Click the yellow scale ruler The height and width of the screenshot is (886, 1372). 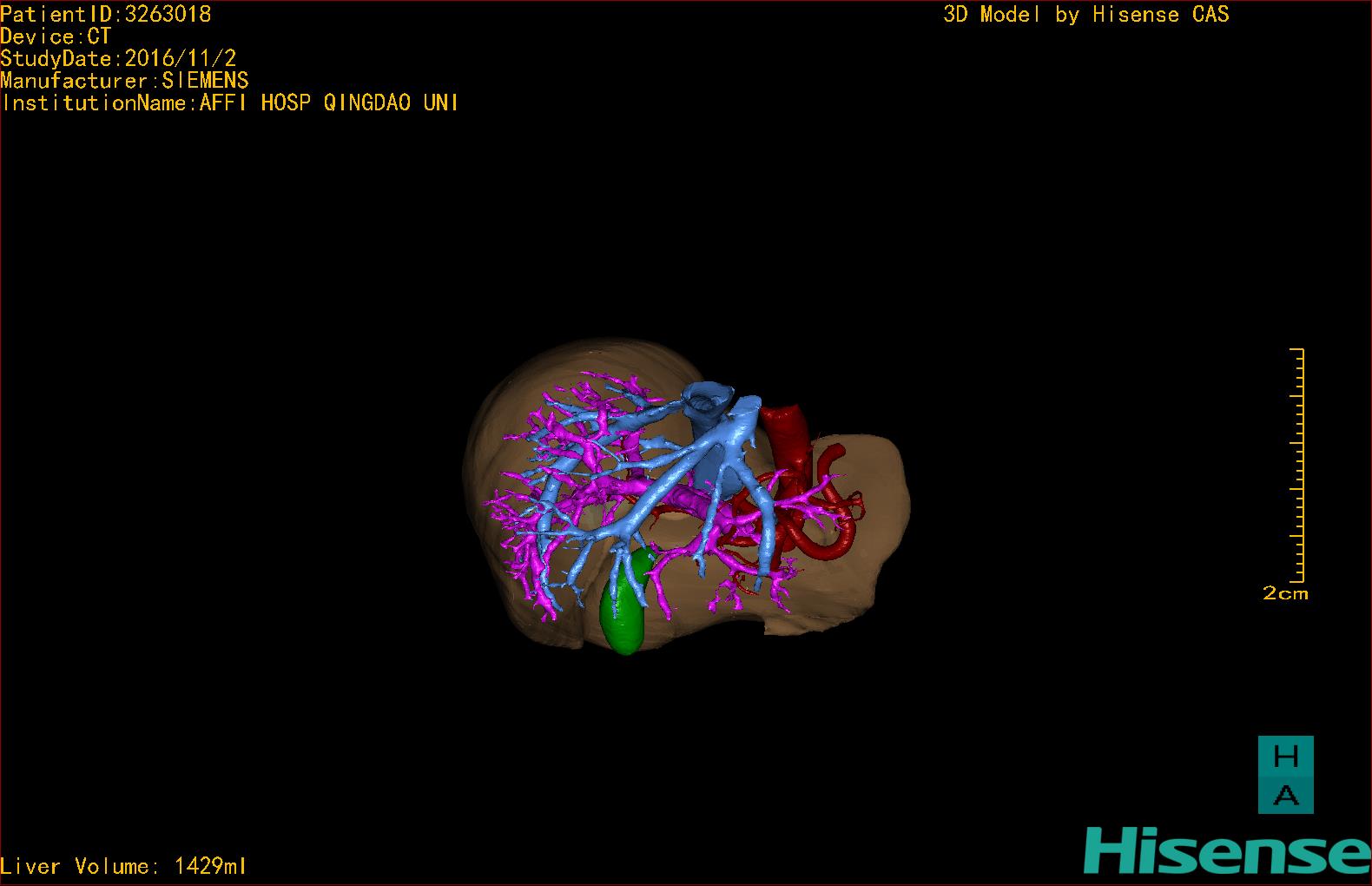1296,465
